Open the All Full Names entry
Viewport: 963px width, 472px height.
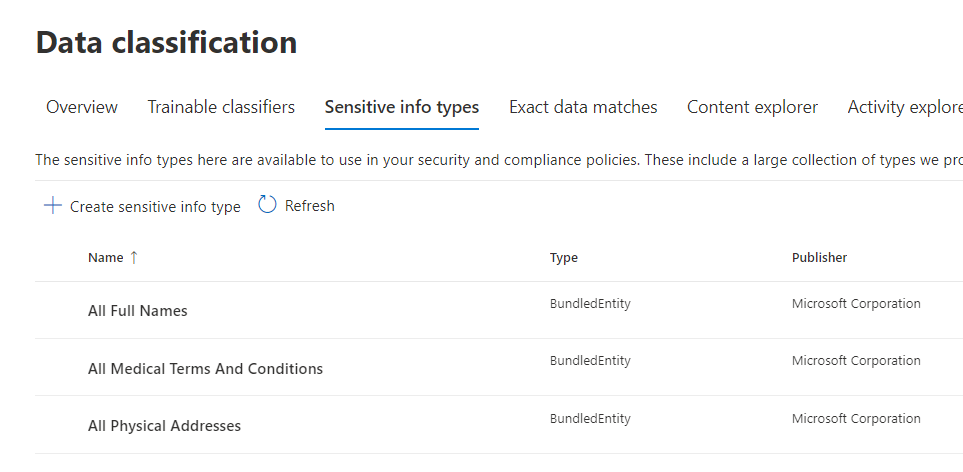(138, 311)
